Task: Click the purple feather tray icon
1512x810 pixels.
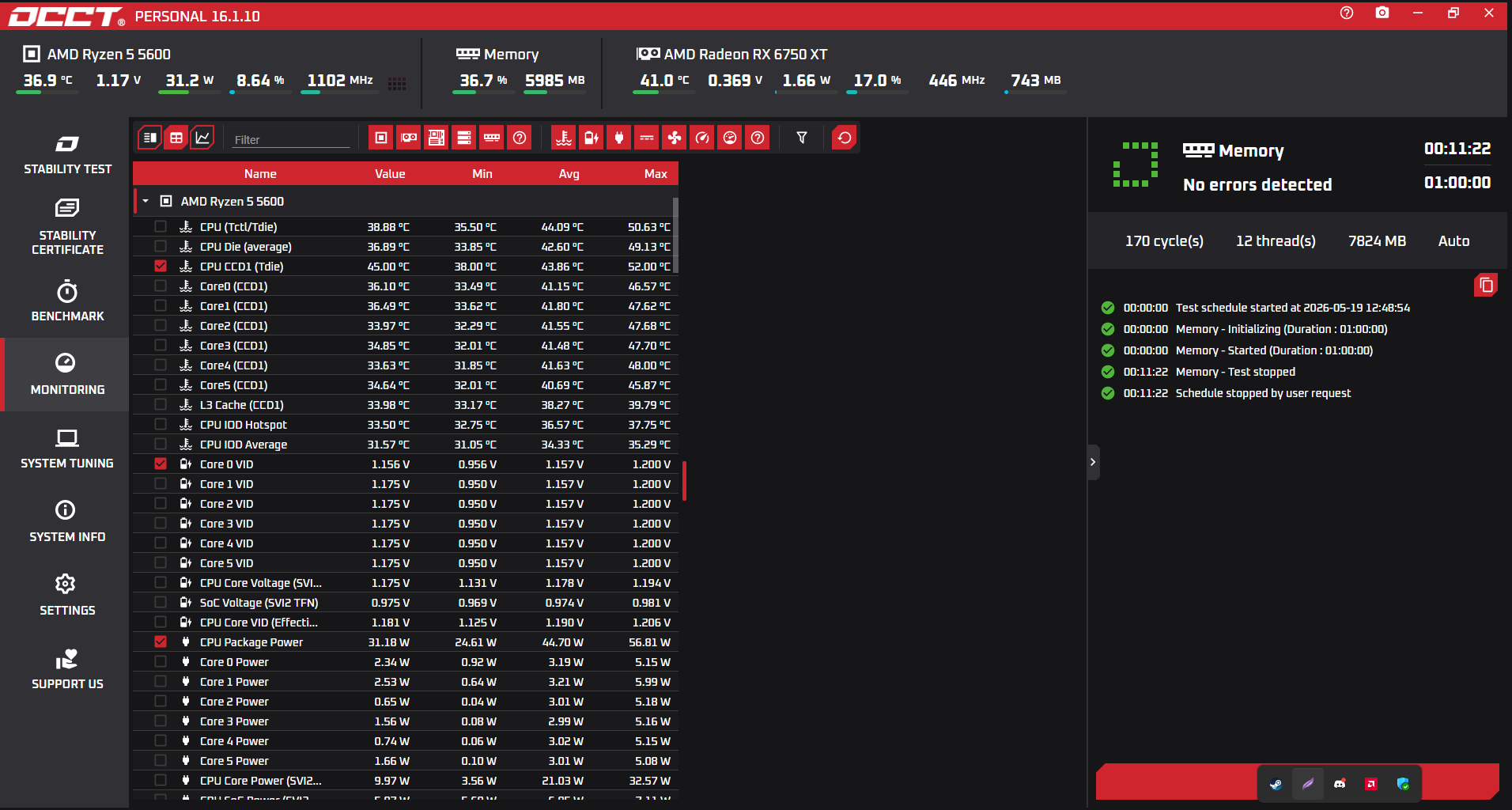Action: click(1308, 784)
